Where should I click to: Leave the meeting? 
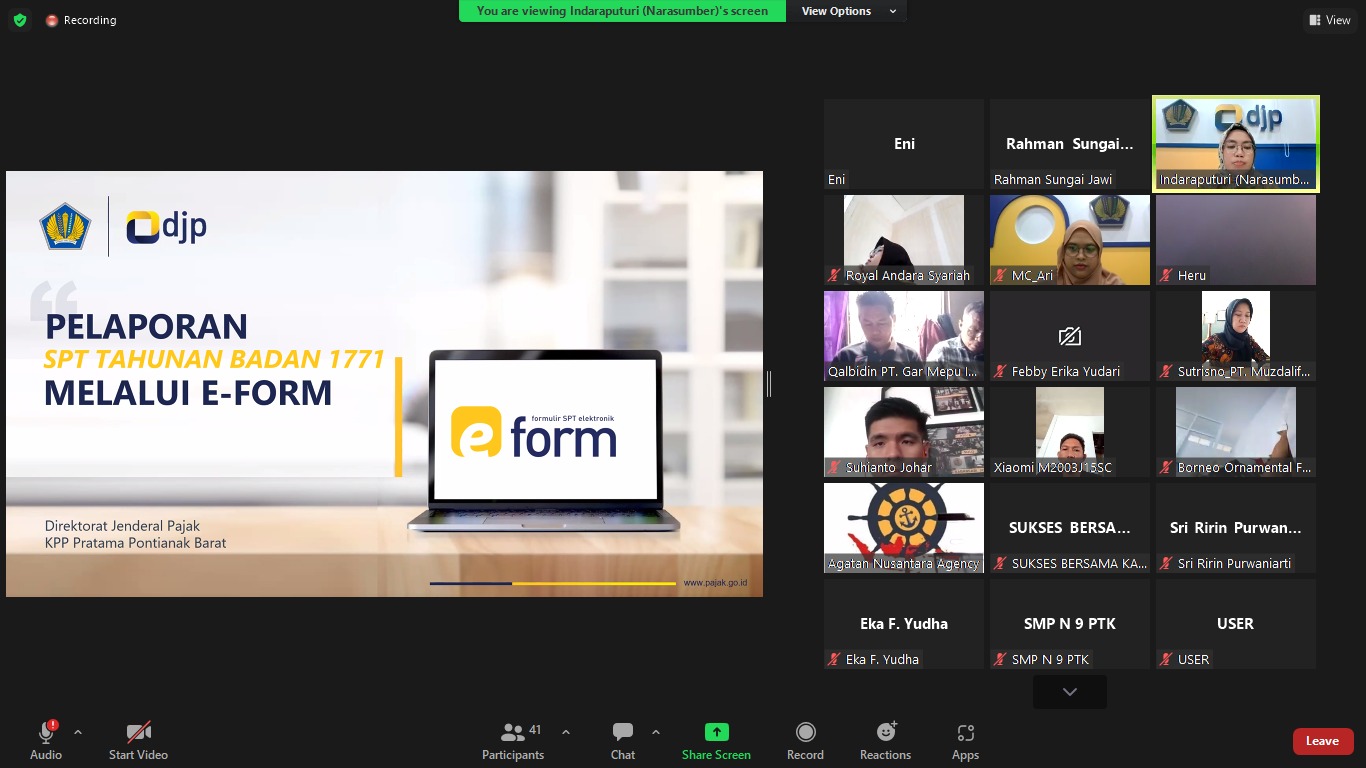pos(1322,741)
